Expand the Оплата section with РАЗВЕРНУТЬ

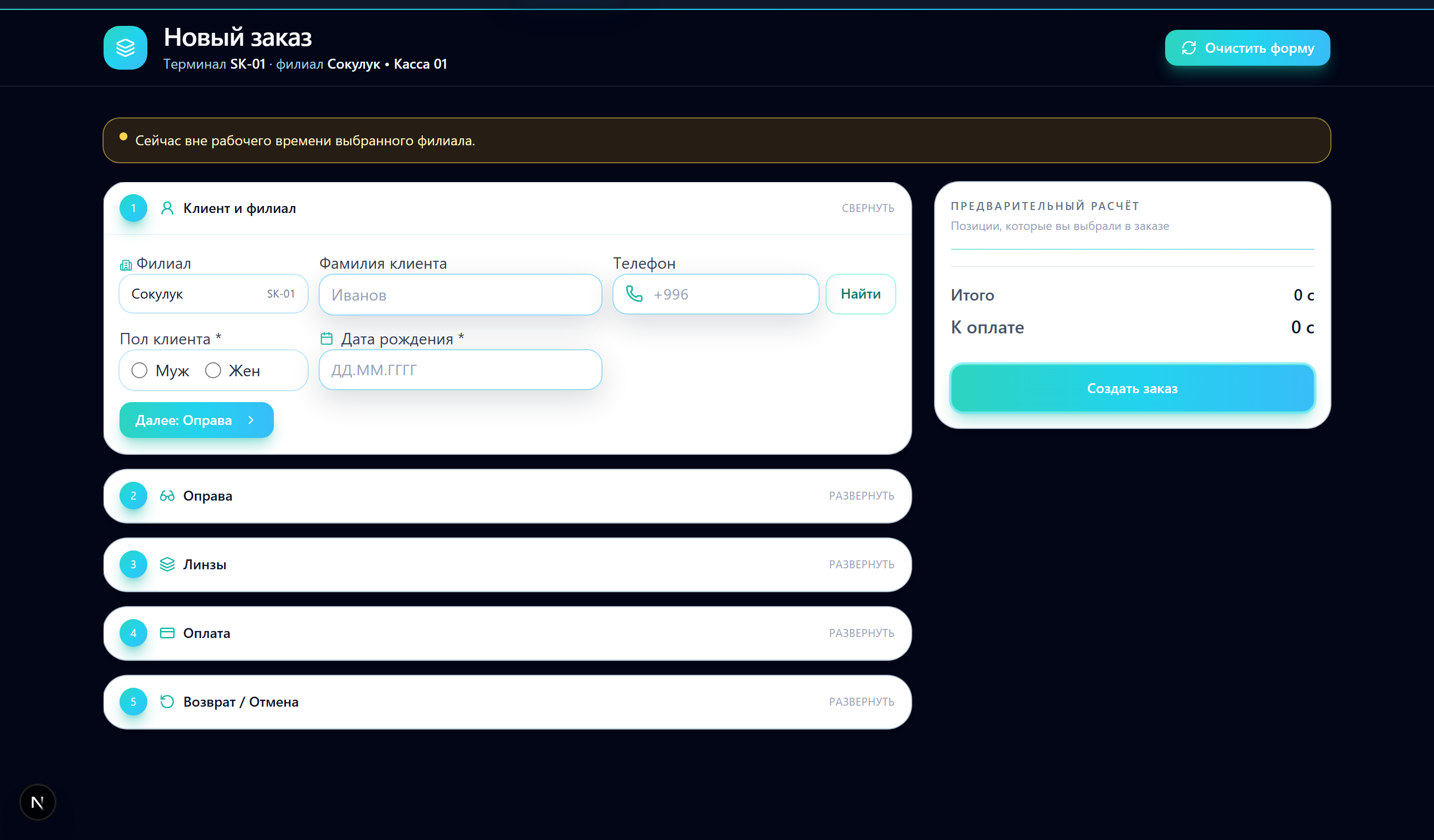861,633
